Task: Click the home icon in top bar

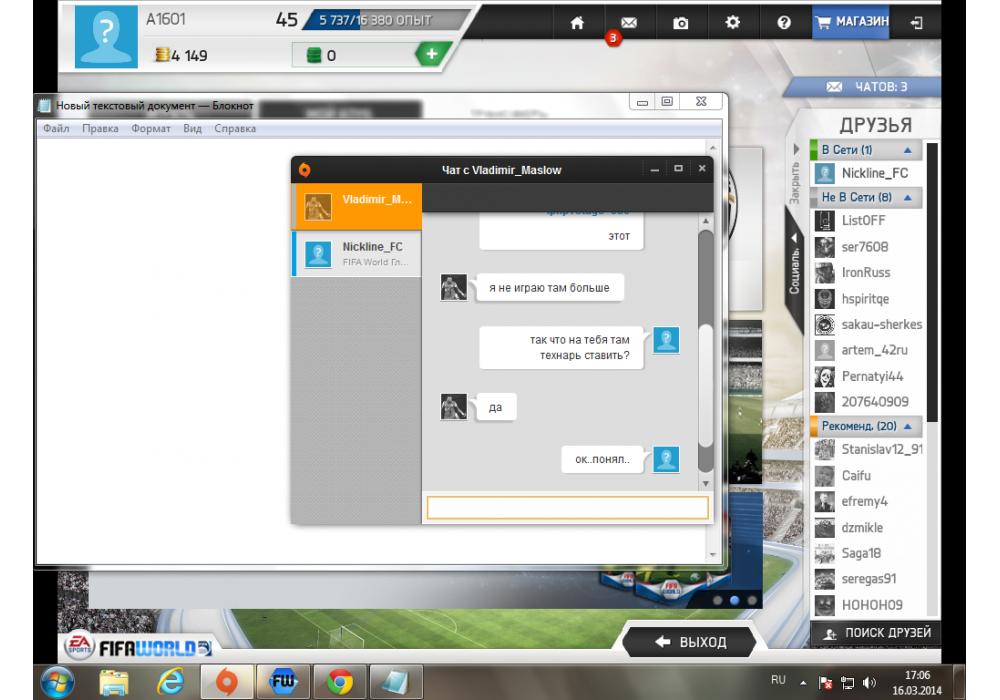Action: click(577, 23)
